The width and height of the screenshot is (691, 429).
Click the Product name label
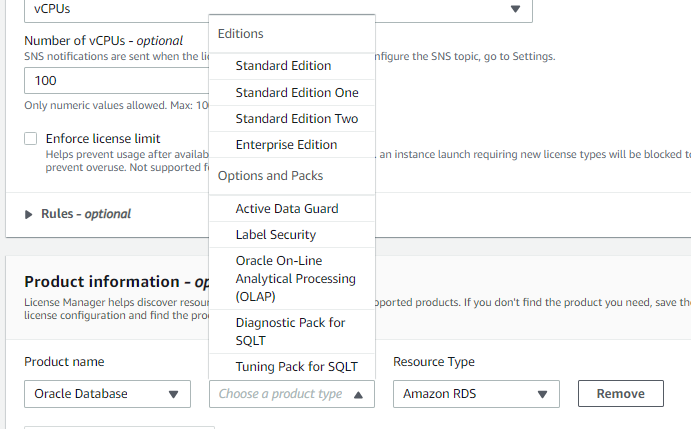(64, 362)
